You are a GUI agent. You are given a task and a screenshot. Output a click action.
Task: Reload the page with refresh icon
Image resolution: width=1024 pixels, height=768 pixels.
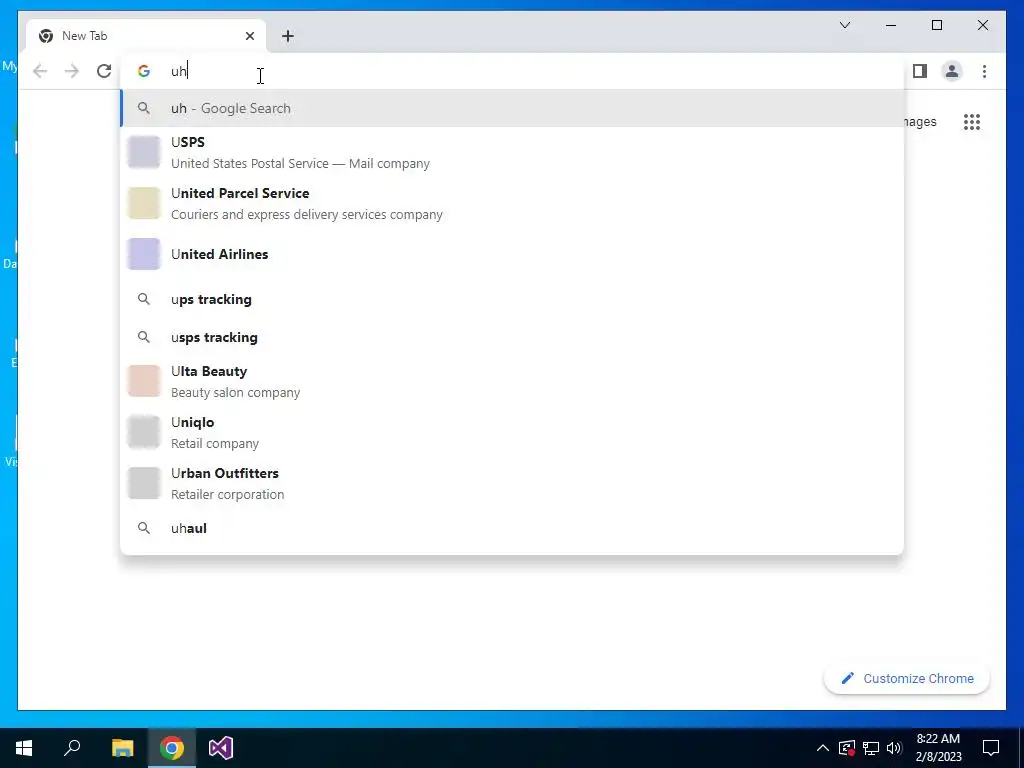[104, 71]
